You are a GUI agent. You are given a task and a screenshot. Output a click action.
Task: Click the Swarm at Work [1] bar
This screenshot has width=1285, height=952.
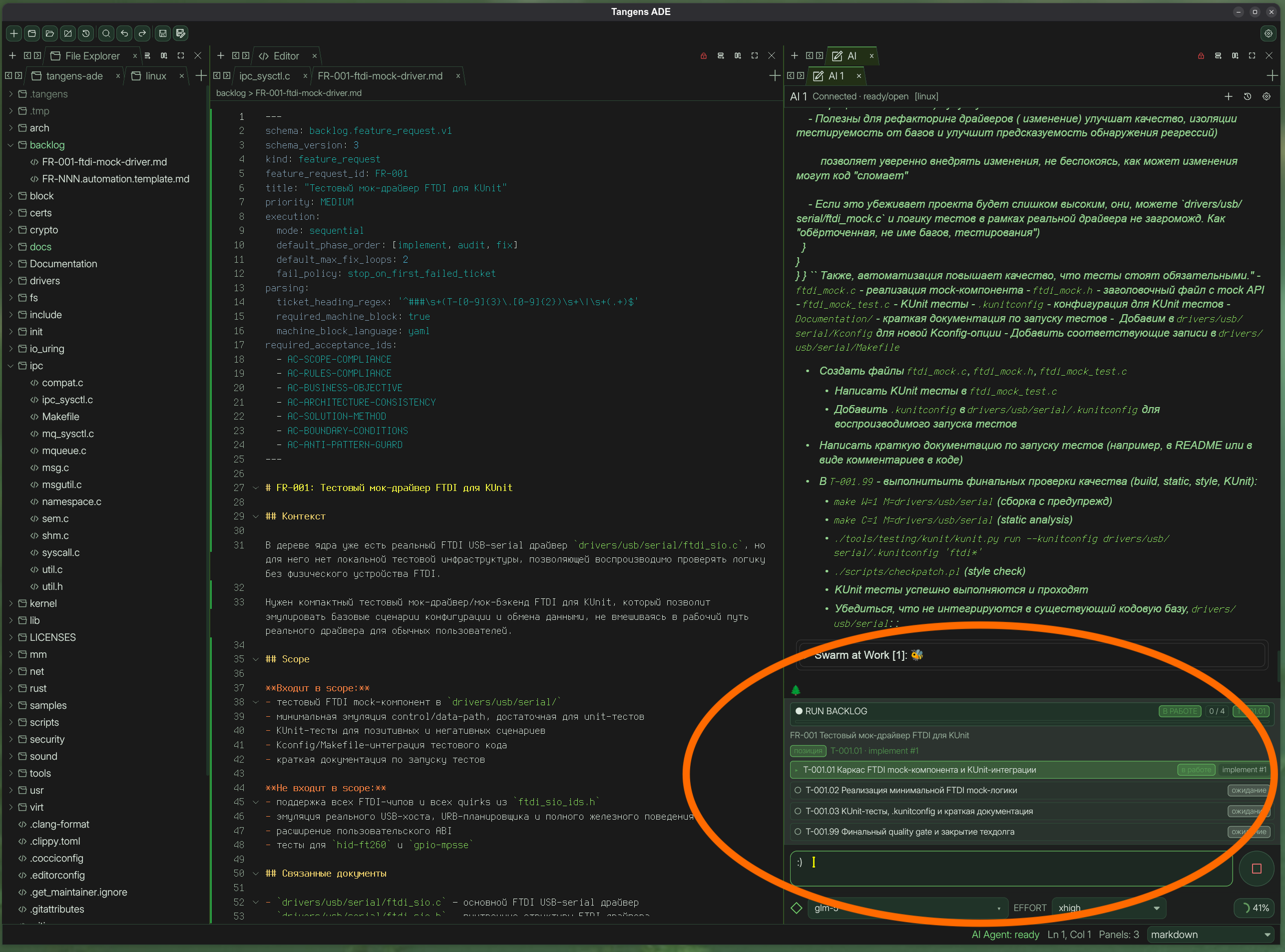pos(1031,655)
